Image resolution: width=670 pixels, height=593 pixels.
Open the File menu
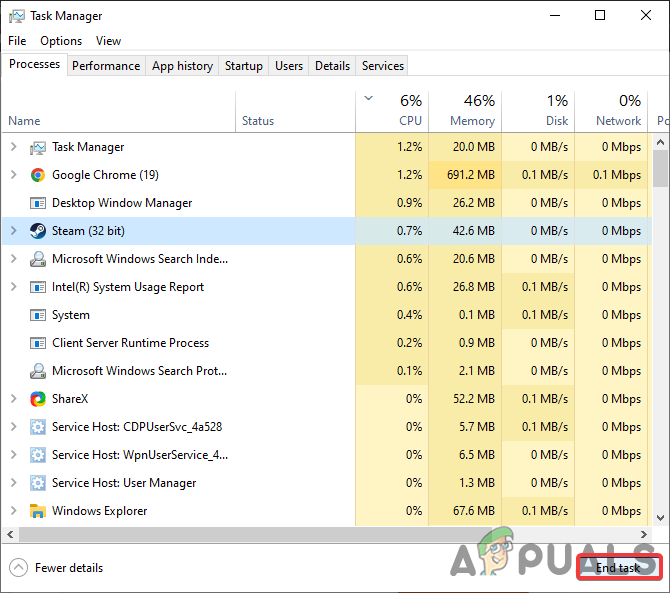[x=17, y=41]
